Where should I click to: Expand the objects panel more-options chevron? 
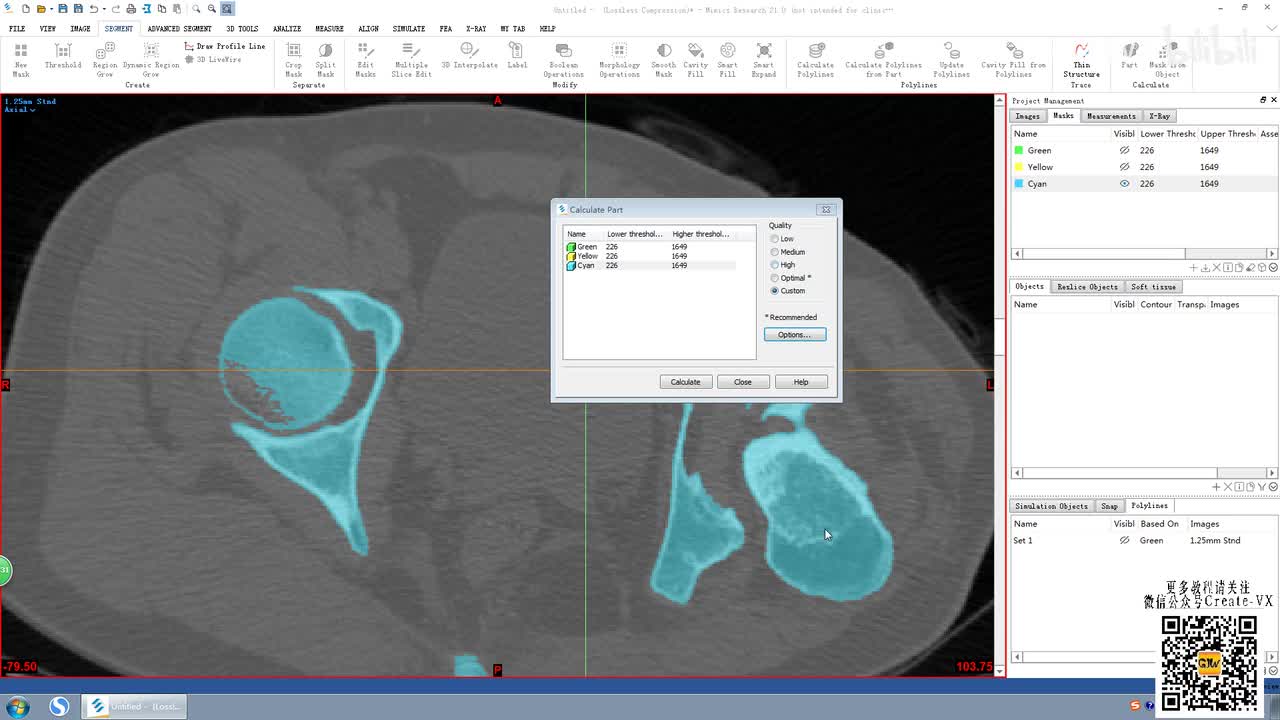coord(1273,487)
